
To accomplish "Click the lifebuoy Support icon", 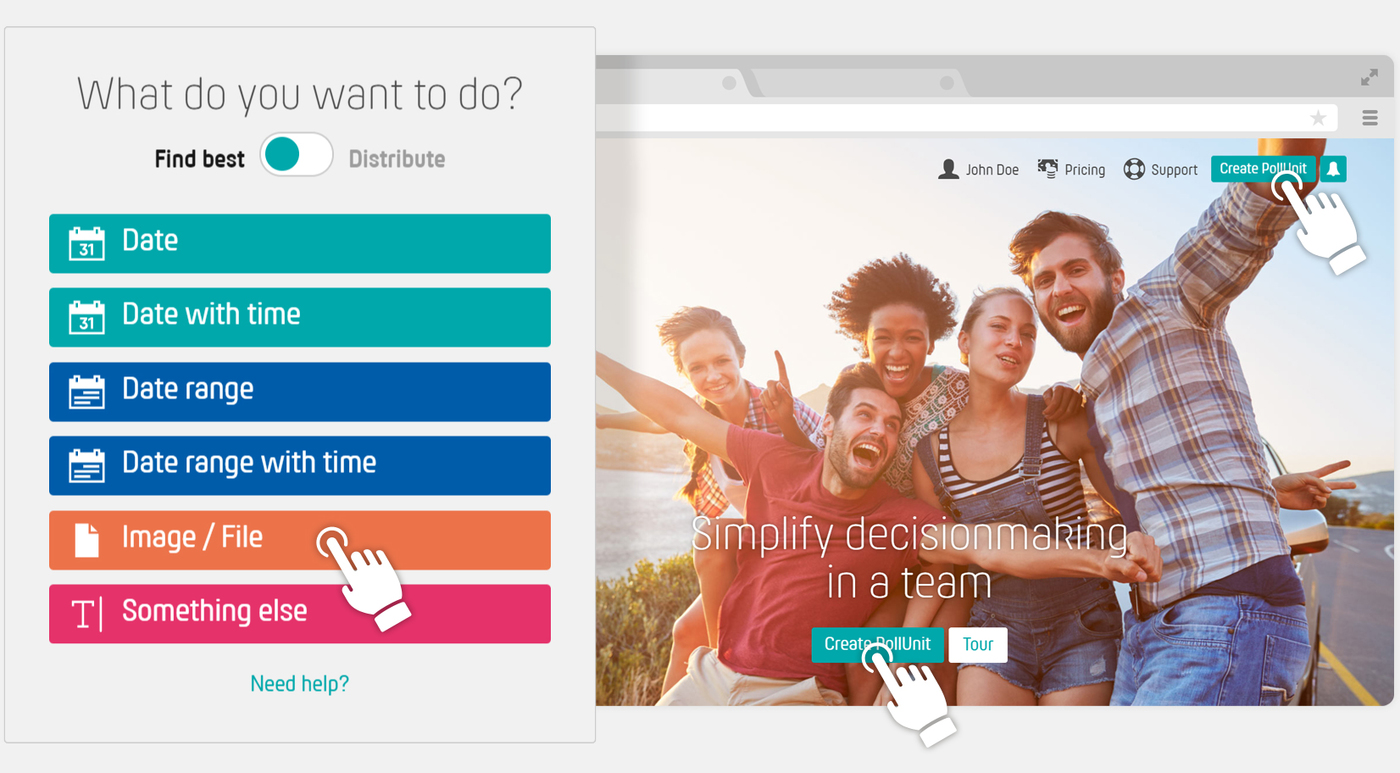I will point(1133,169).
